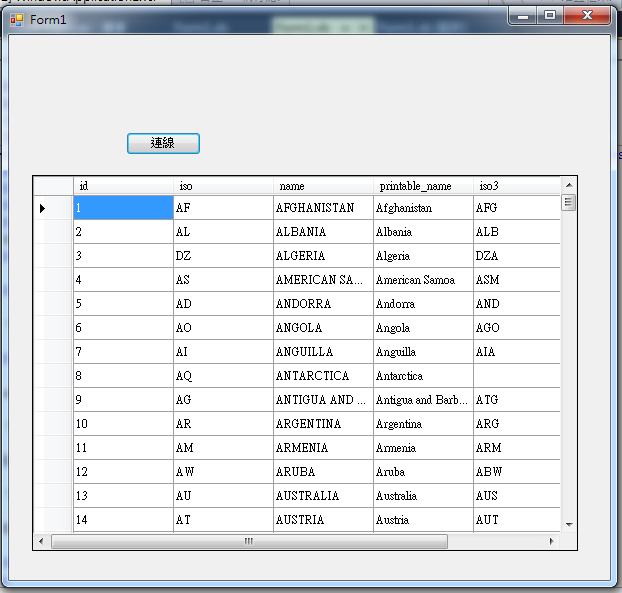Image resolution: width=622 pixels, height=593 pixels.
Task: Select the empty iso3 cell for Antarctica
Action: click(x=517, y=376)
